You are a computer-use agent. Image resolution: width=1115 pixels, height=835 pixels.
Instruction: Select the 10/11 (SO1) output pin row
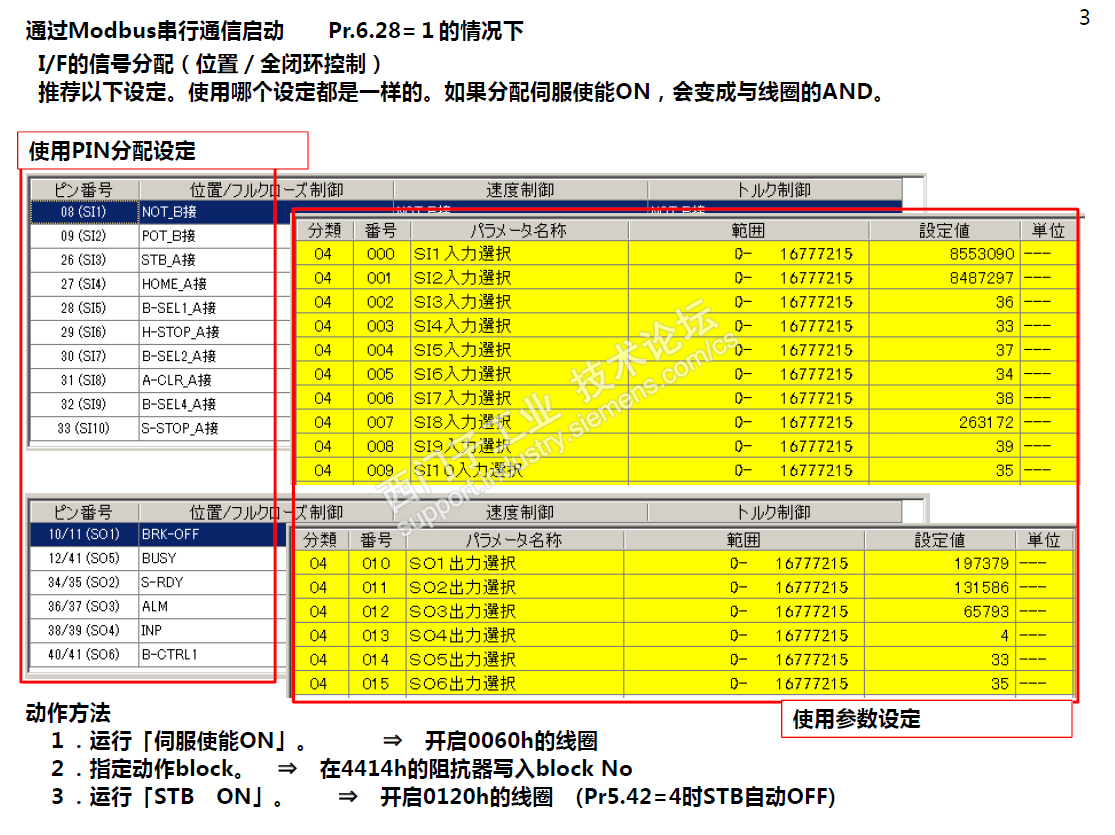[x=84, y=534]
